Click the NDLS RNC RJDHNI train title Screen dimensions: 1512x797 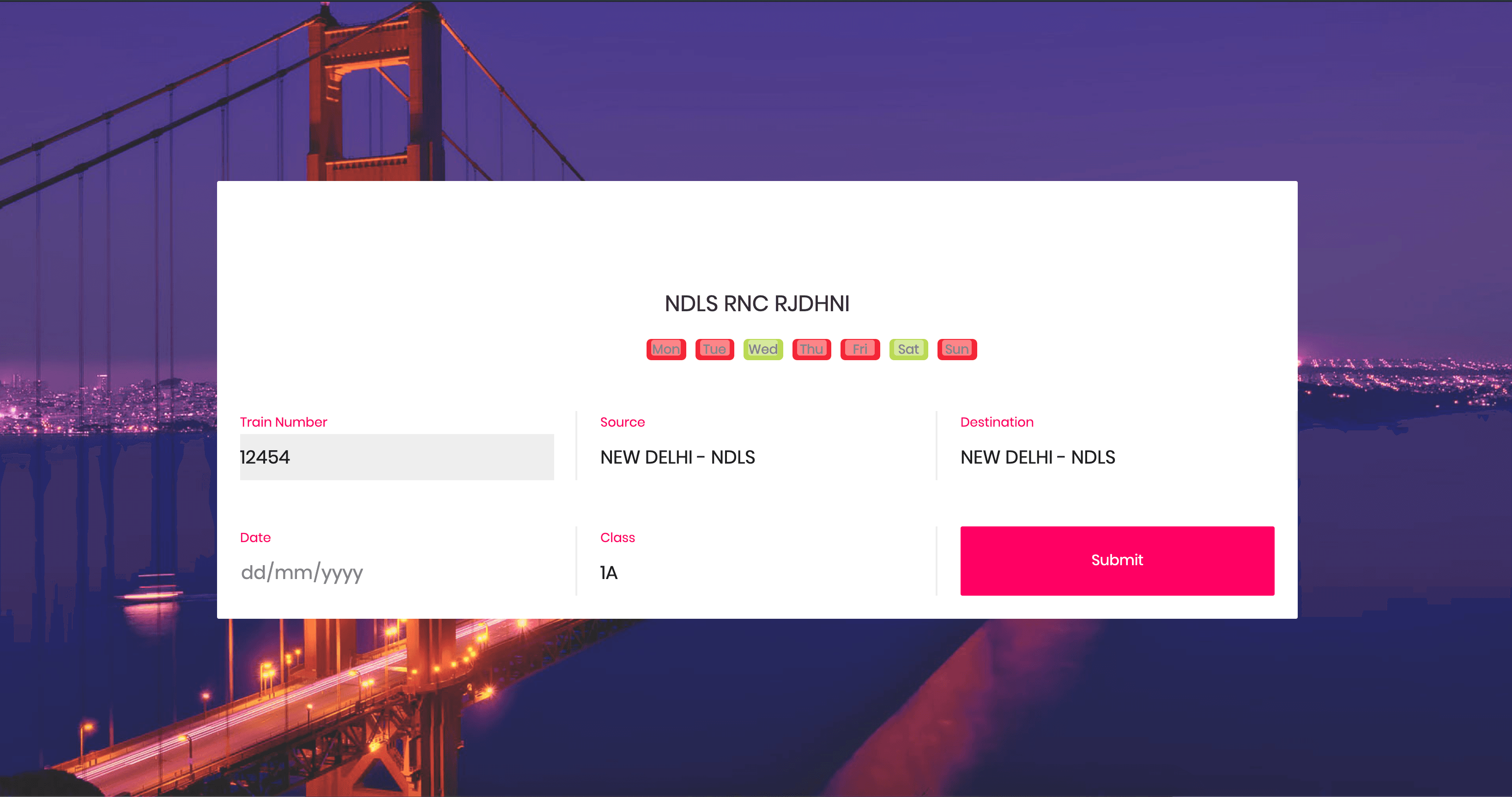tap(756, 303)
